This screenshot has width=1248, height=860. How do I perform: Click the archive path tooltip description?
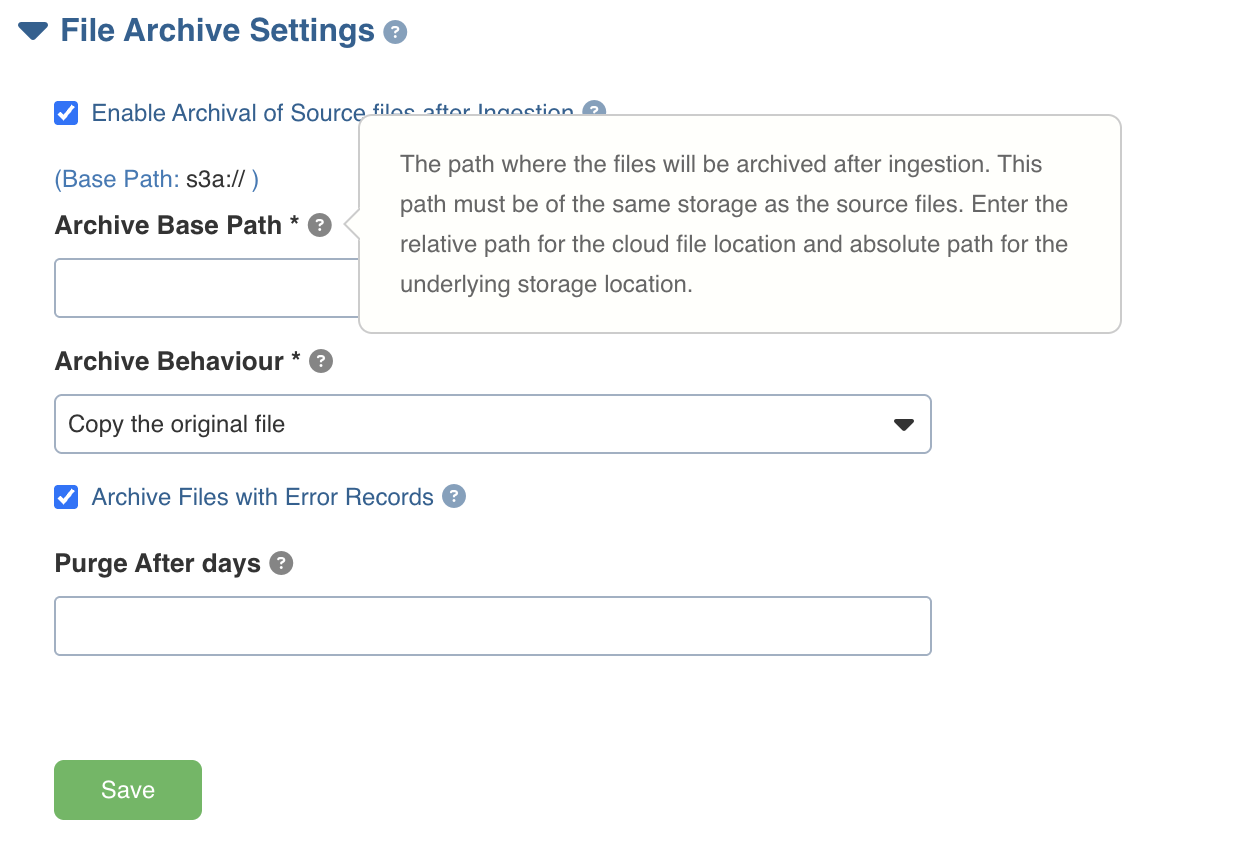[734, 224]
